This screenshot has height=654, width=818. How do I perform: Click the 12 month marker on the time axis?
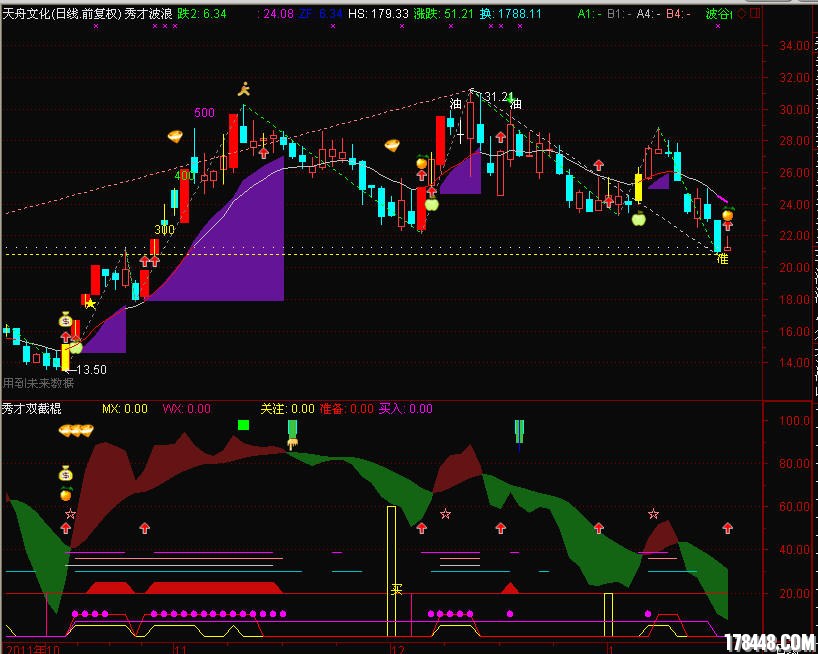(x=399, y=648)
